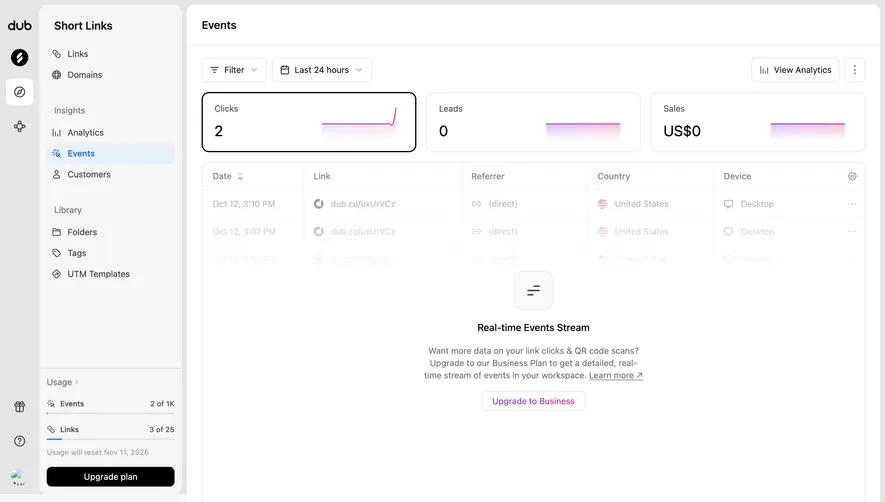885x502 pixels.
Task: Open table column settings gear
Action: (x=852, y=176)
